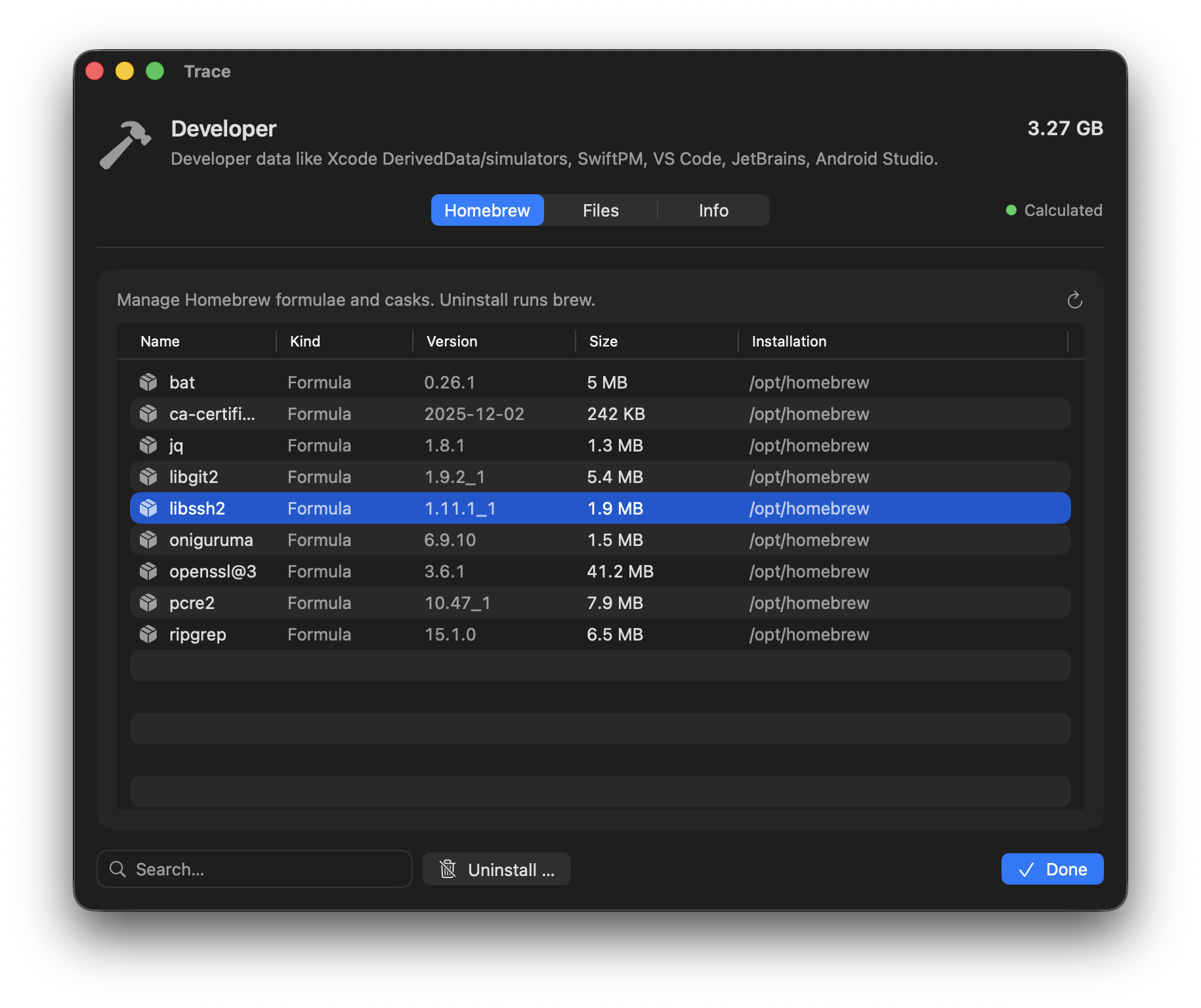The image size is (1201, 1008).
Task: Click the ripgrep package icon
Action: 148,634
